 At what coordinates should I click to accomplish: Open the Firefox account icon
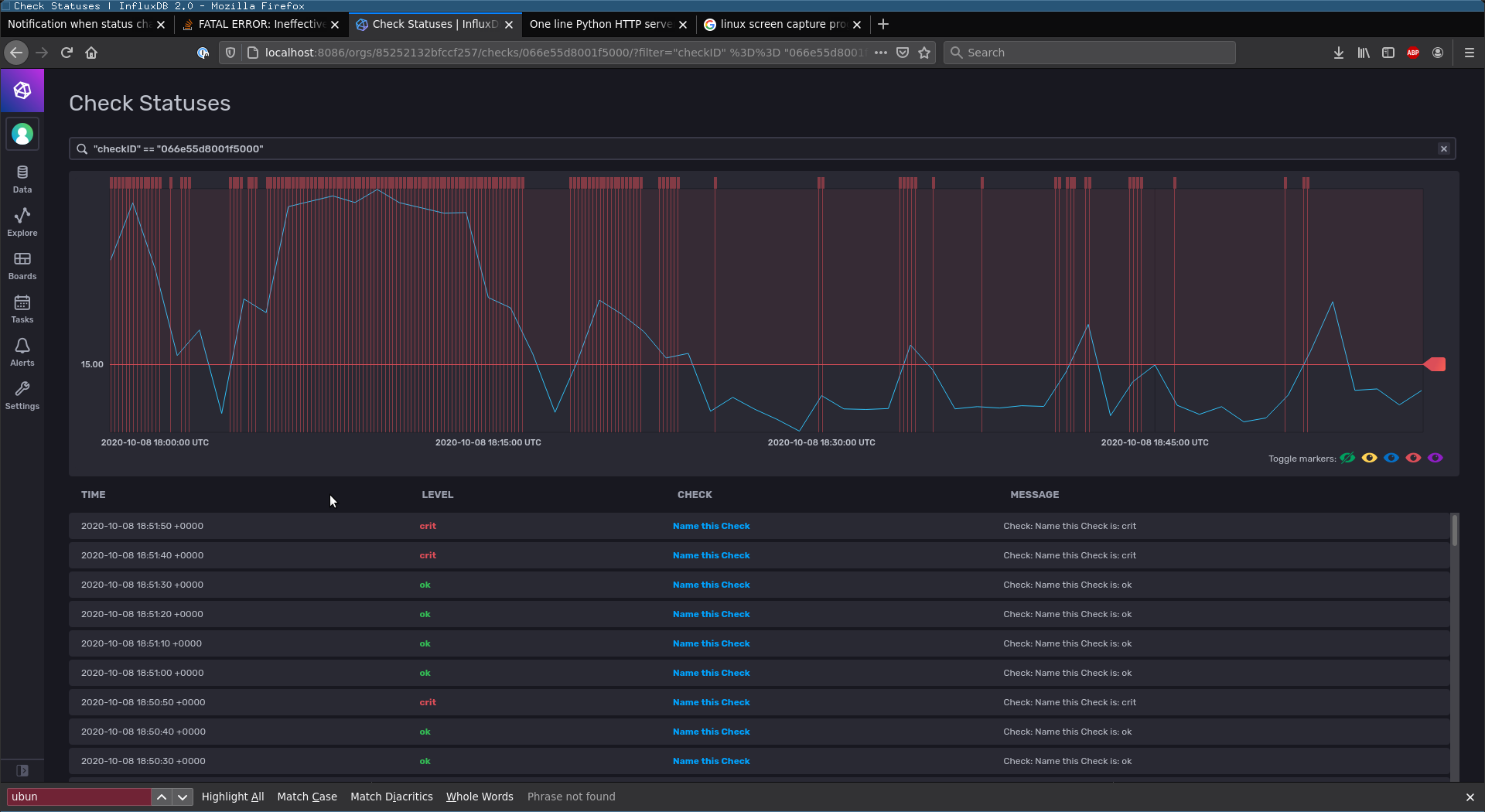click(x=1438, y=53)
